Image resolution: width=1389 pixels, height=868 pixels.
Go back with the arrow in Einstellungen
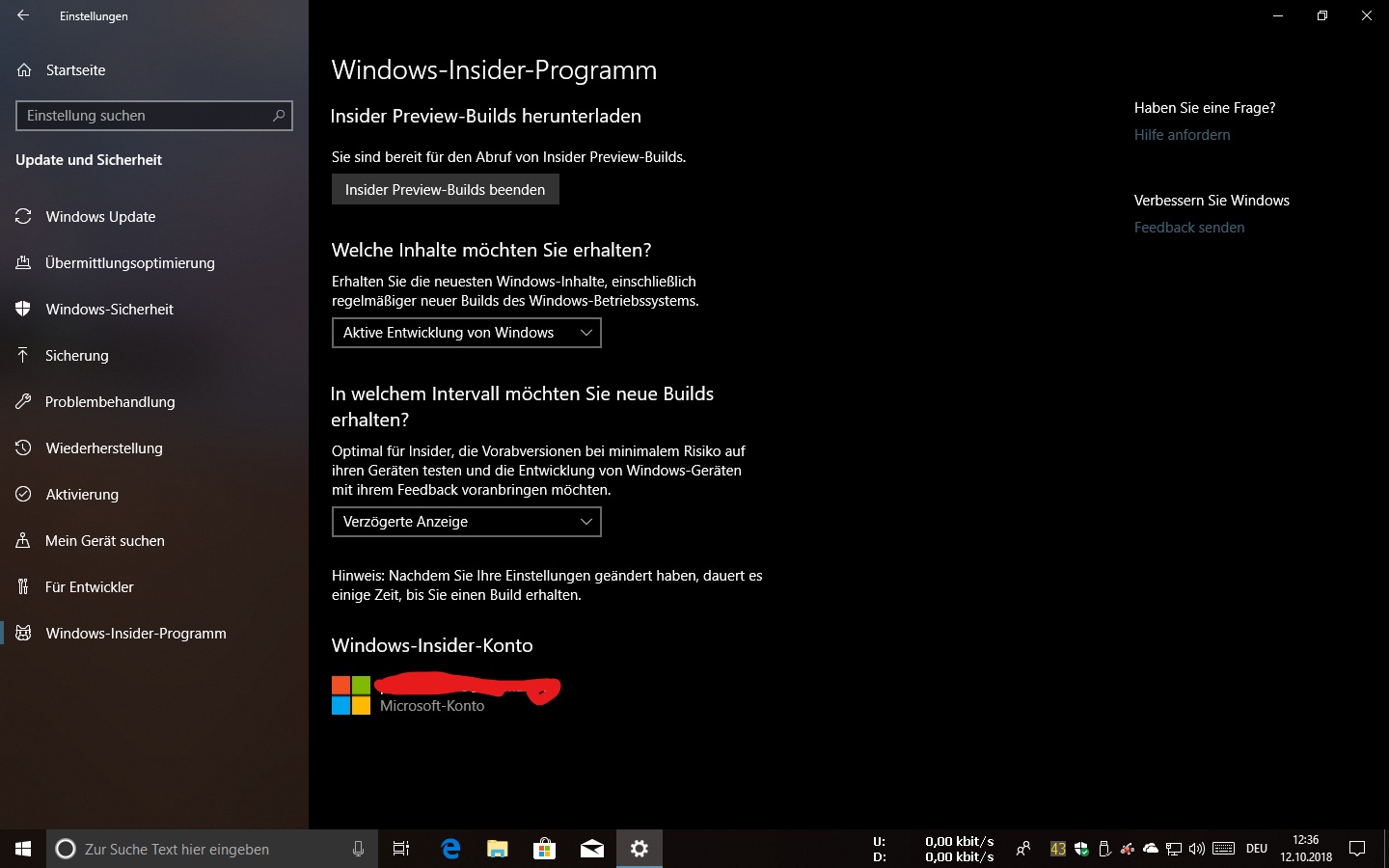23,15
